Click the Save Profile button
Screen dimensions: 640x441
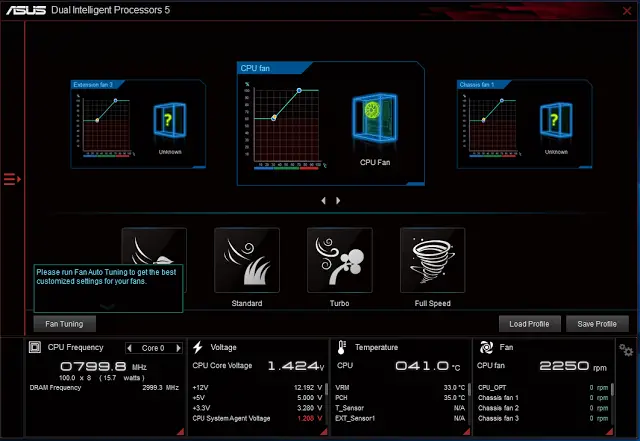(x=597, y=324)
